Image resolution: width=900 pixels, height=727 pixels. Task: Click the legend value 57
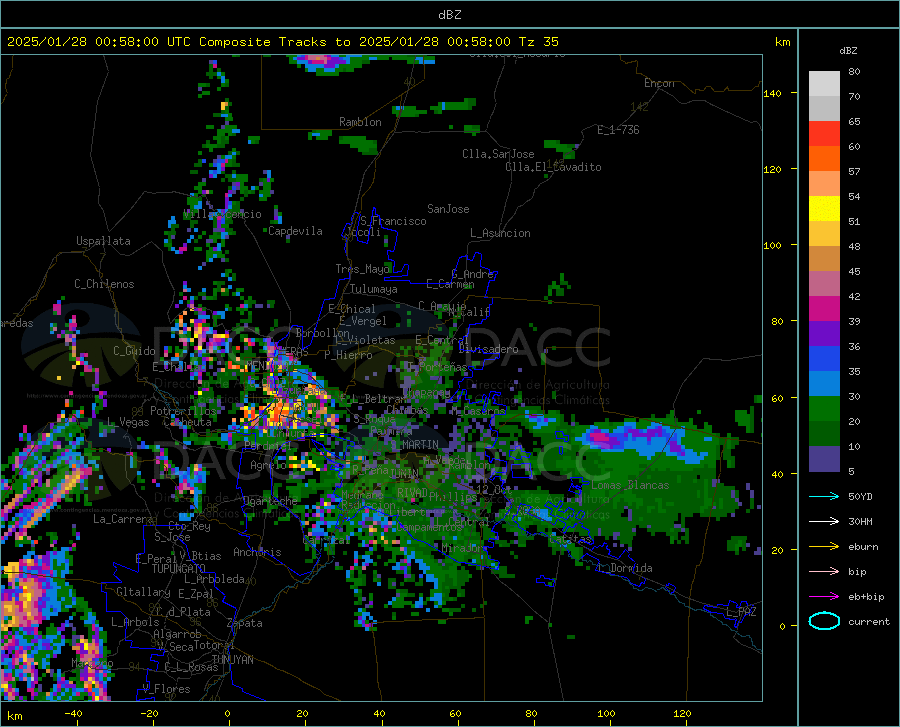854,172
